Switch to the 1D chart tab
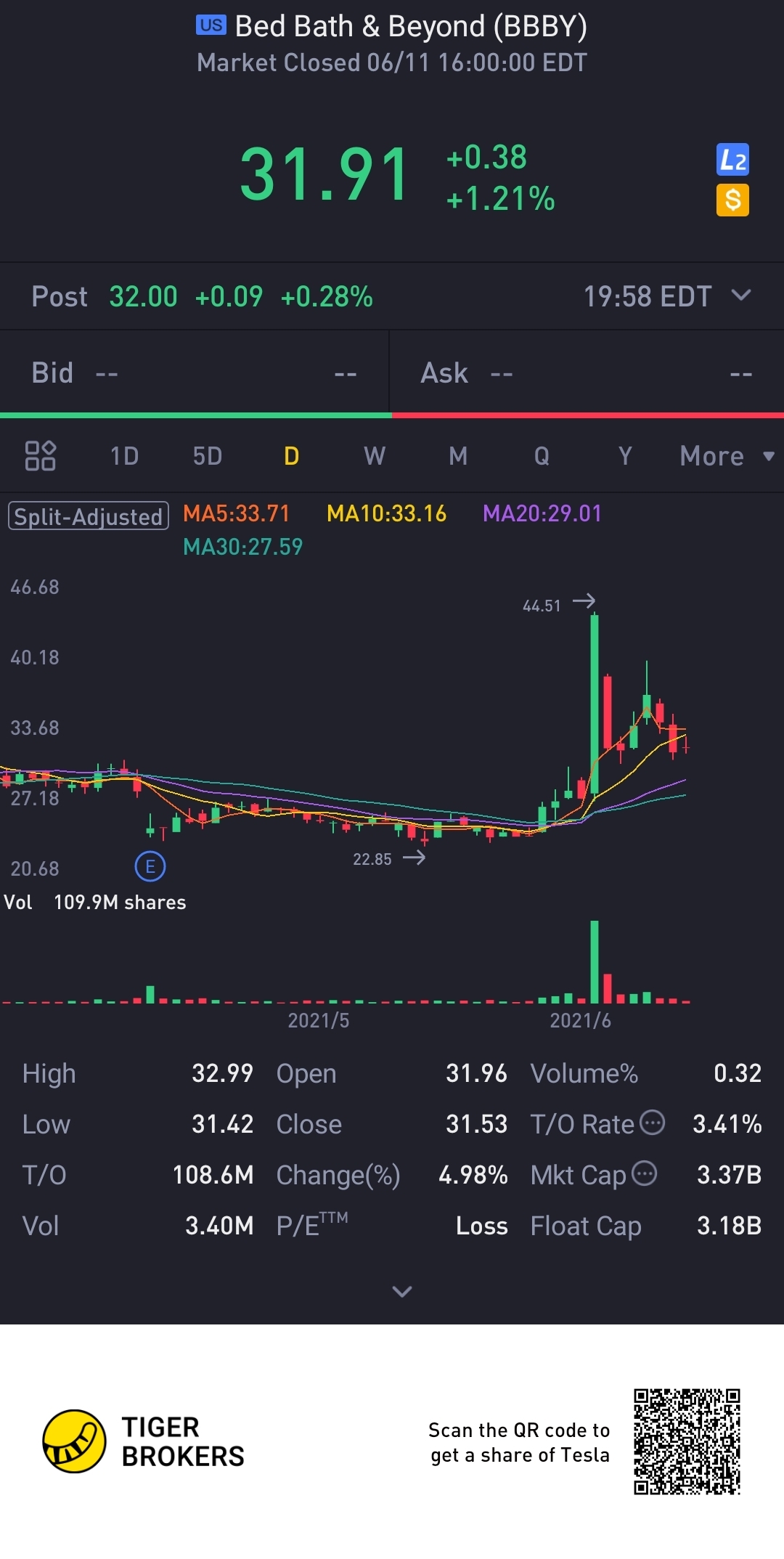The width and height of the screenshot is (784, 1559). click(124, 456)
